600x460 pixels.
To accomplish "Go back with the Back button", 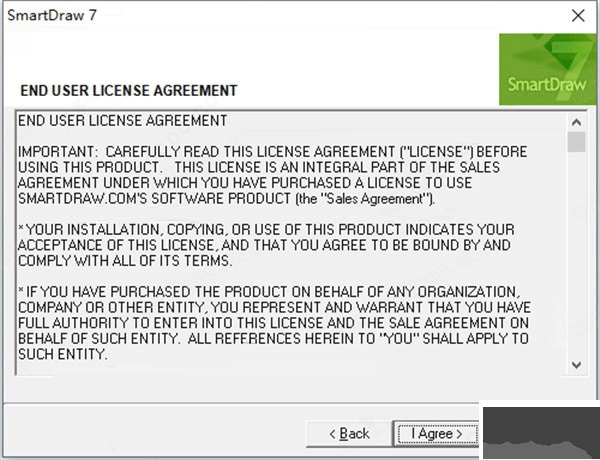I will coord(350,433).
